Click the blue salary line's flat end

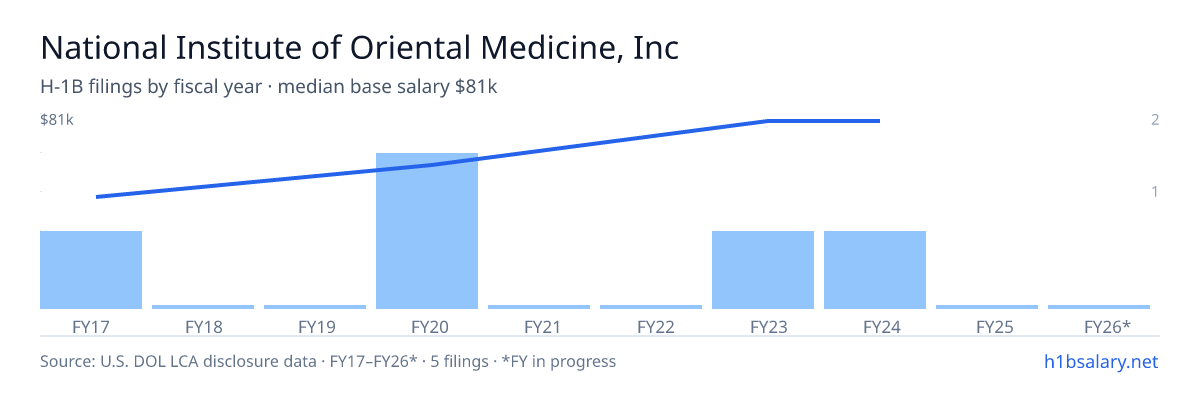point(824,121)
